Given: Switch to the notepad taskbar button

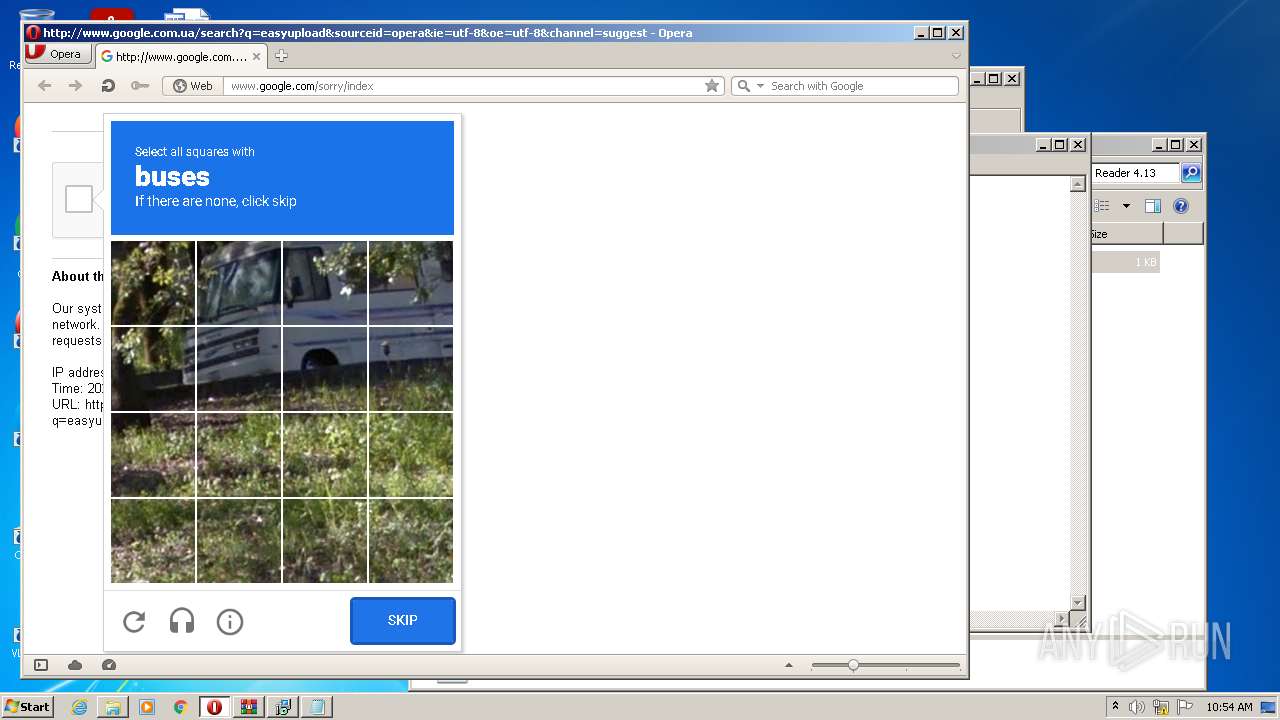Looking at the screenshot, I should tap(317, 707).
